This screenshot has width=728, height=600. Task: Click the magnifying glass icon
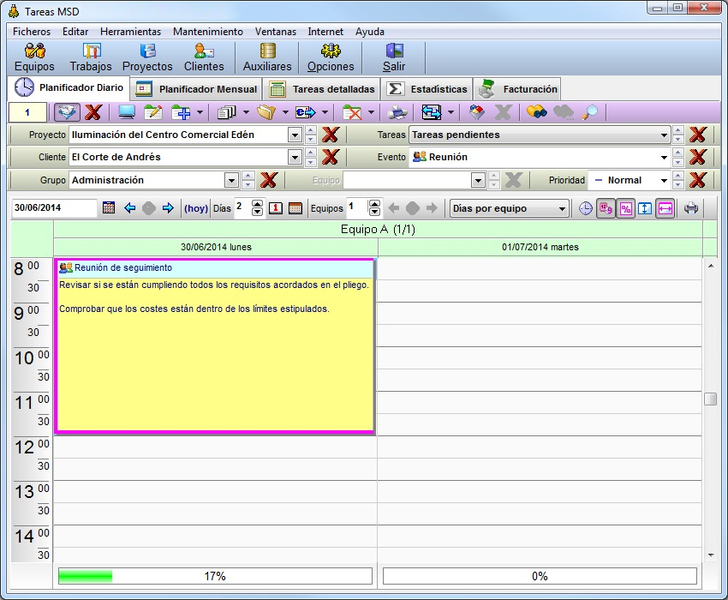point(590,112)
